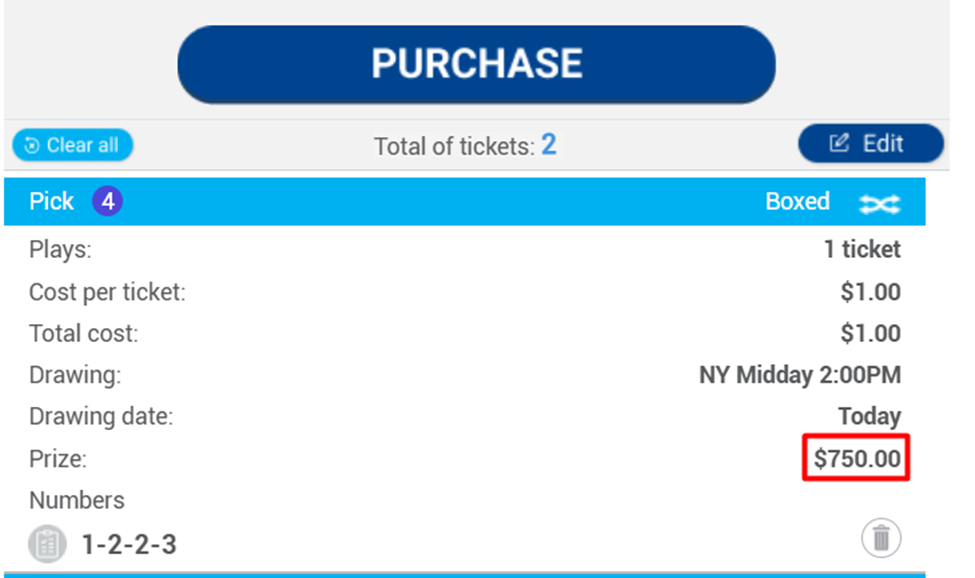The width and height of the screenshot is (975, 578).
Task: Click the Total cost $1.00 amount
Action: 870,333
